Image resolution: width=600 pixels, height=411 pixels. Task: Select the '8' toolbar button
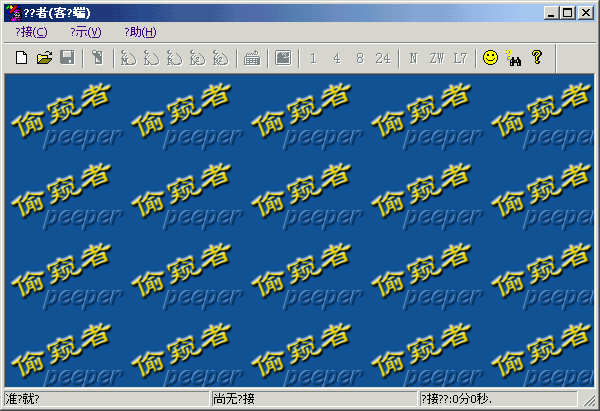pos(359,58)
